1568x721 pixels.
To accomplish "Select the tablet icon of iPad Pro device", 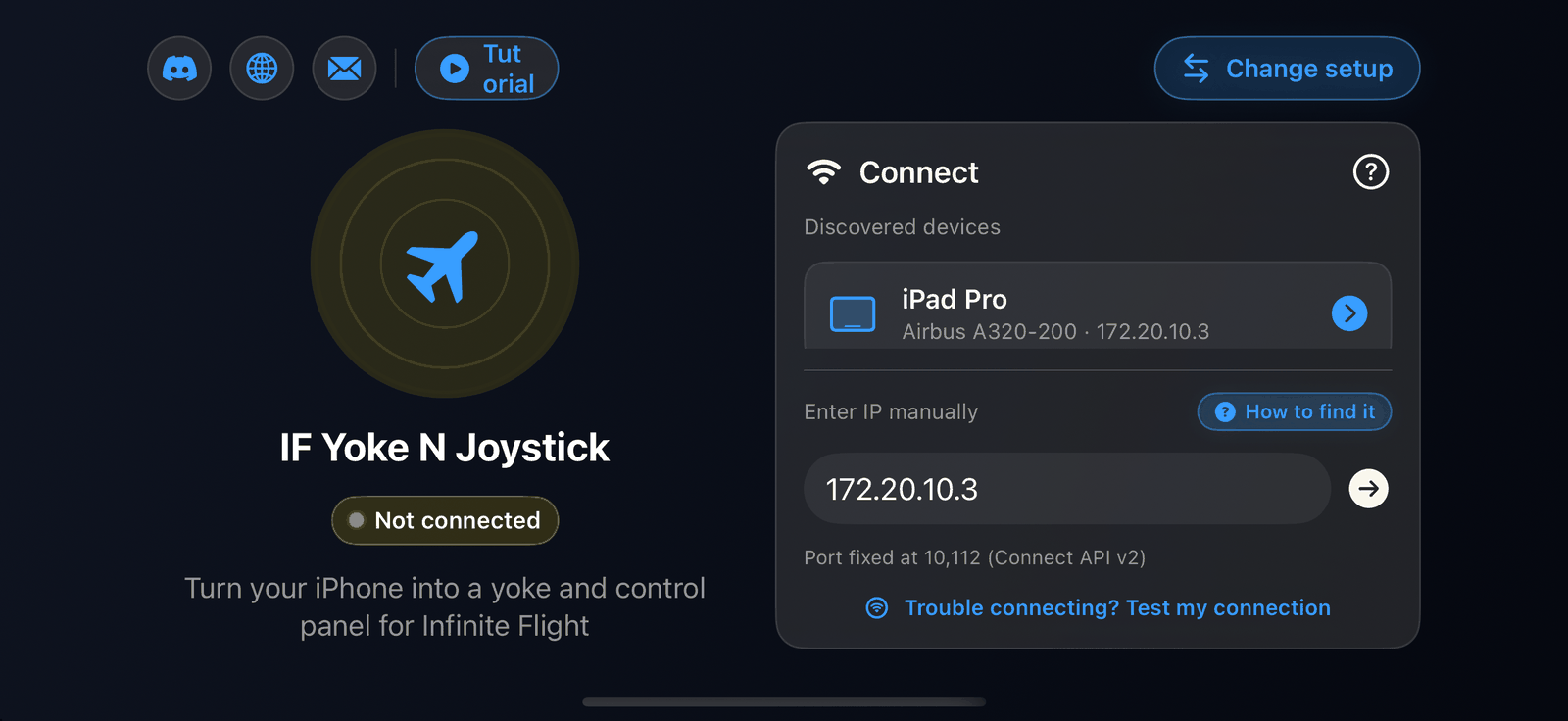I will [x=853, y=313].
